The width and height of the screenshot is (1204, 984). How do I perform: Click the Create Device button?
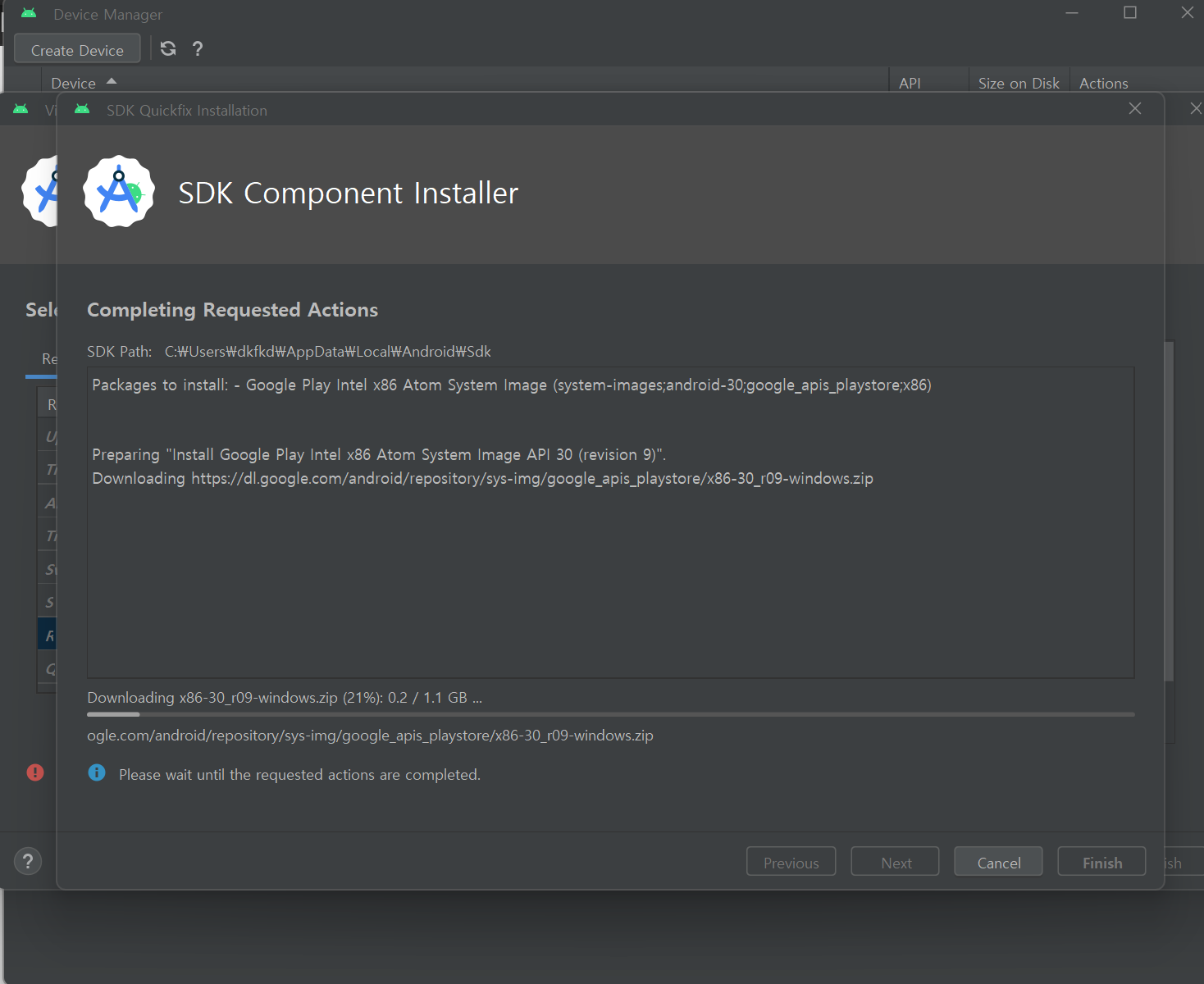(77, 49)
